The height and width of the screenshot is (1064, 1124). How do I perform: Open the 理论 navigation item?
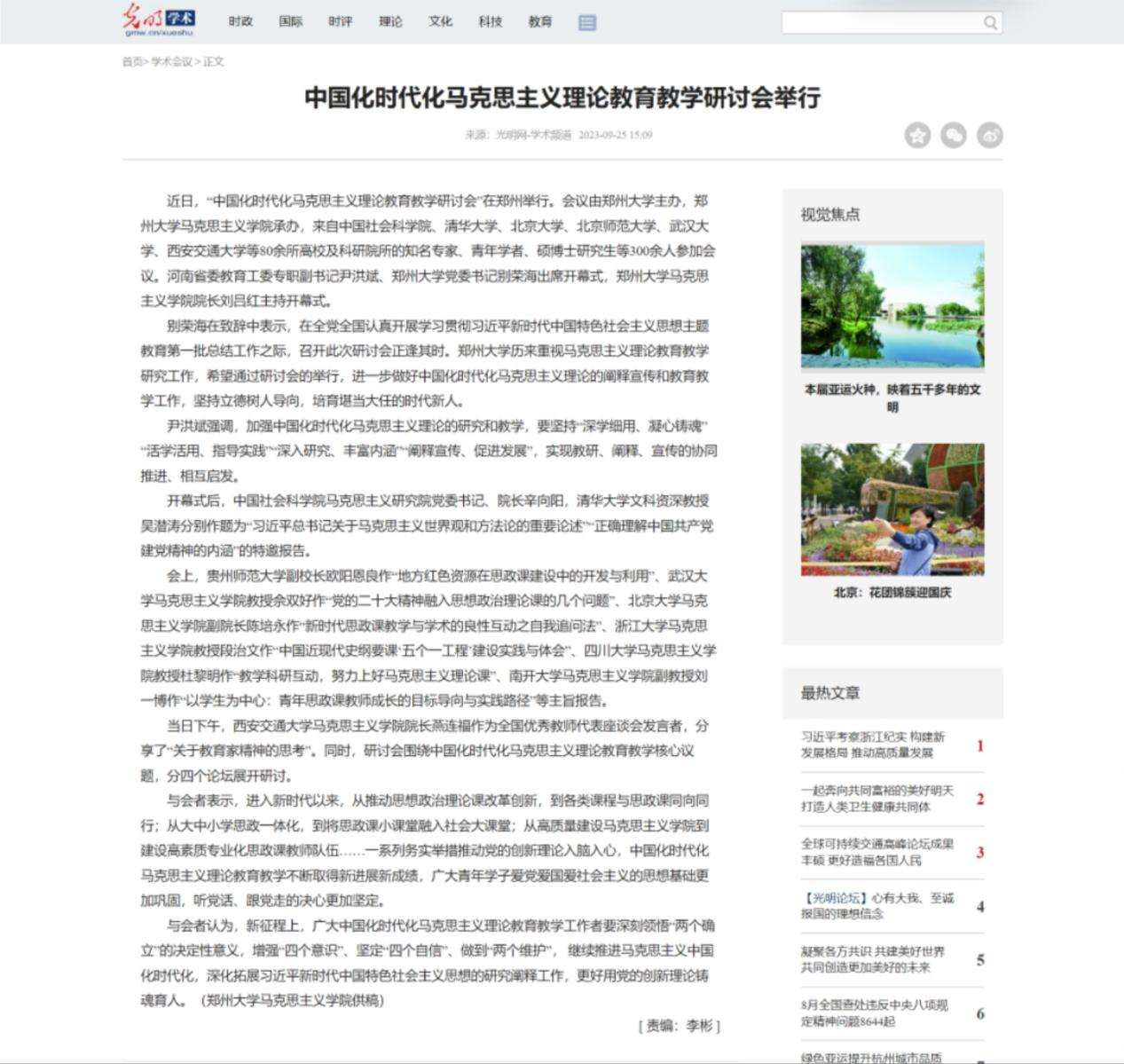390,21
